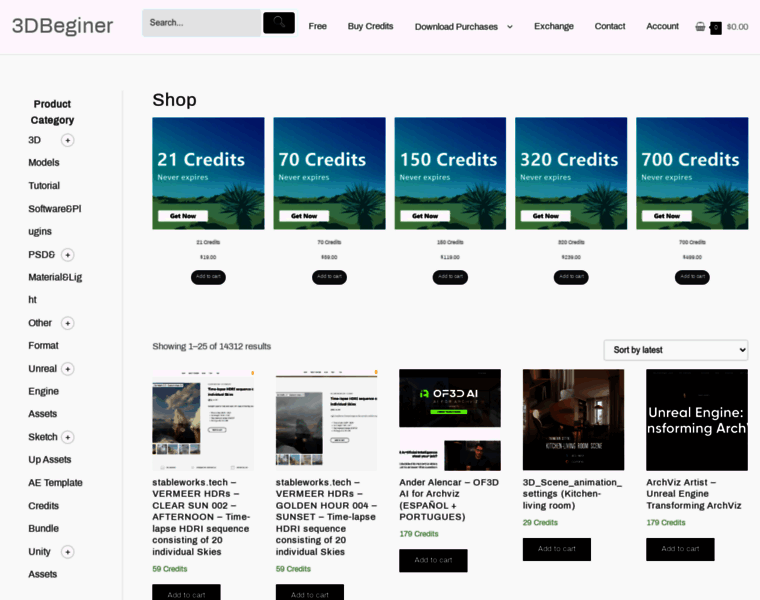Viewport: 760px width, 600px height.
Task: Open the AE Template category link
Action: pos(55,483)
